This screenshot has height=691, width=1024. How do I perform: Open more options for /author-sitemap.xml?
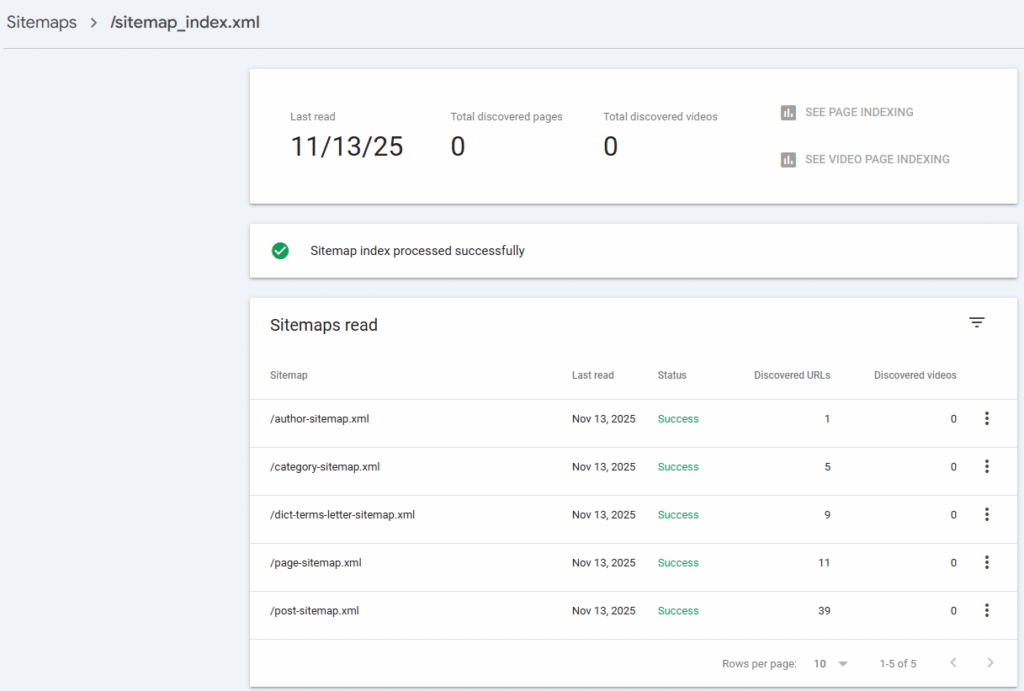point(986,419)
